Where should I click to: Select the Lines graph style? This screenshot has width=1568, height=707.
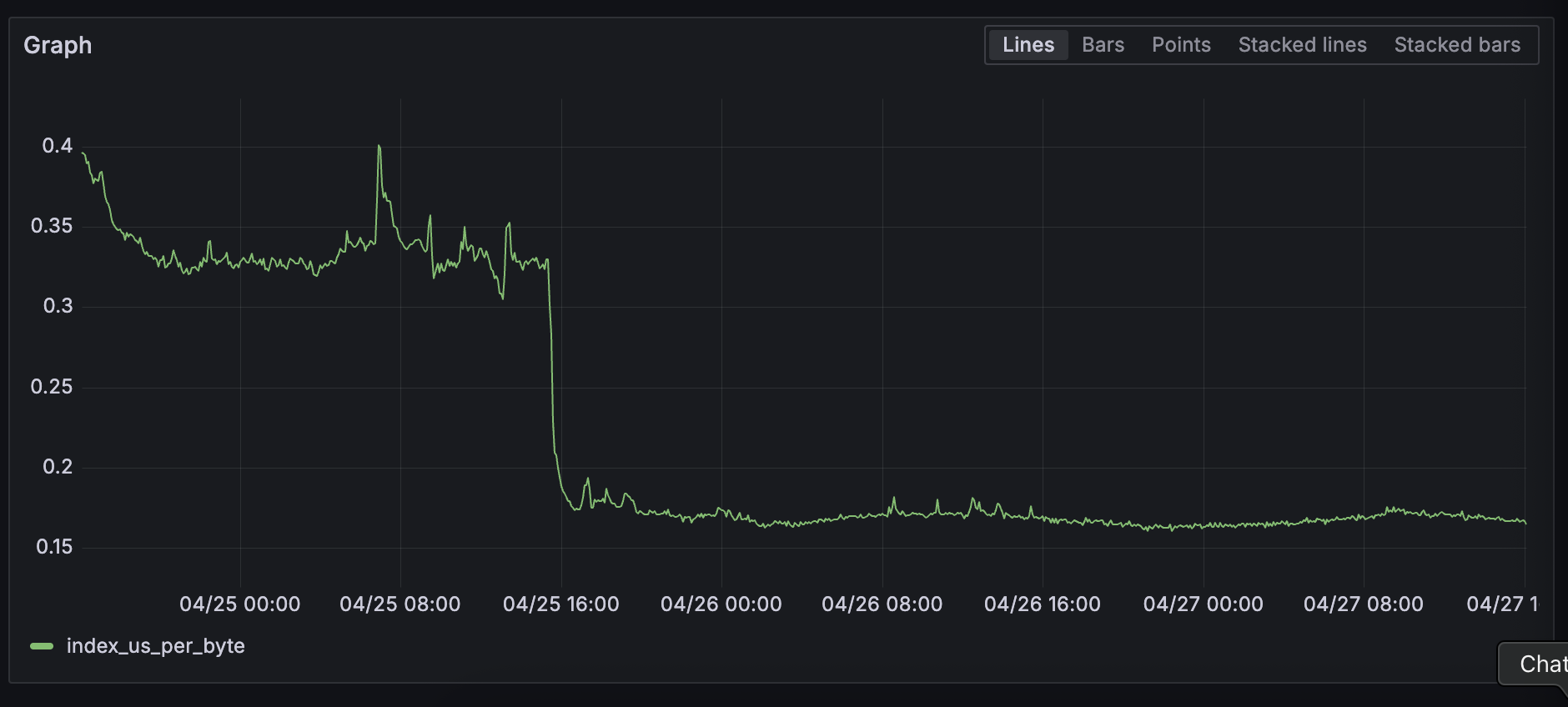click(x=1028, y=45)
